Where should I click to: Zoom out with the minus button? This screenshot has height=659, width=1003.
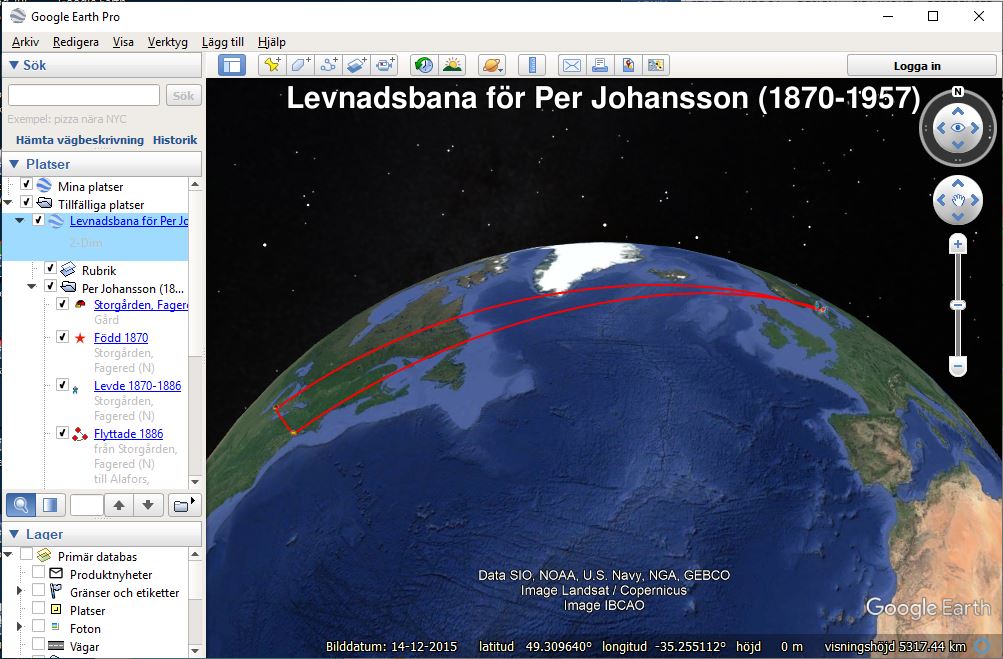958,367
